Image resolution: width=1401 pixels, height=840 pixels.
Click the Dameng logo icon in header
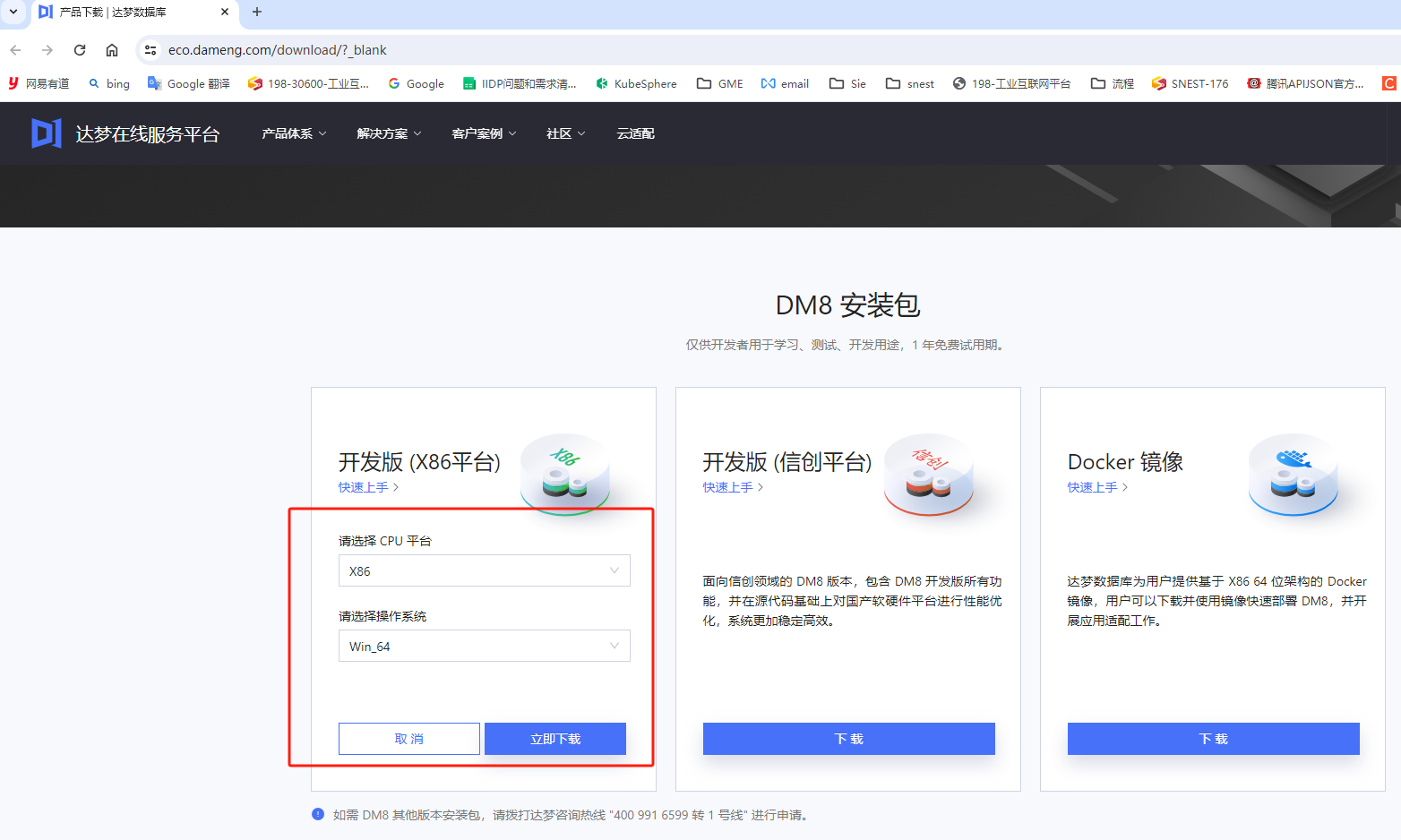[x=47, y=133]
